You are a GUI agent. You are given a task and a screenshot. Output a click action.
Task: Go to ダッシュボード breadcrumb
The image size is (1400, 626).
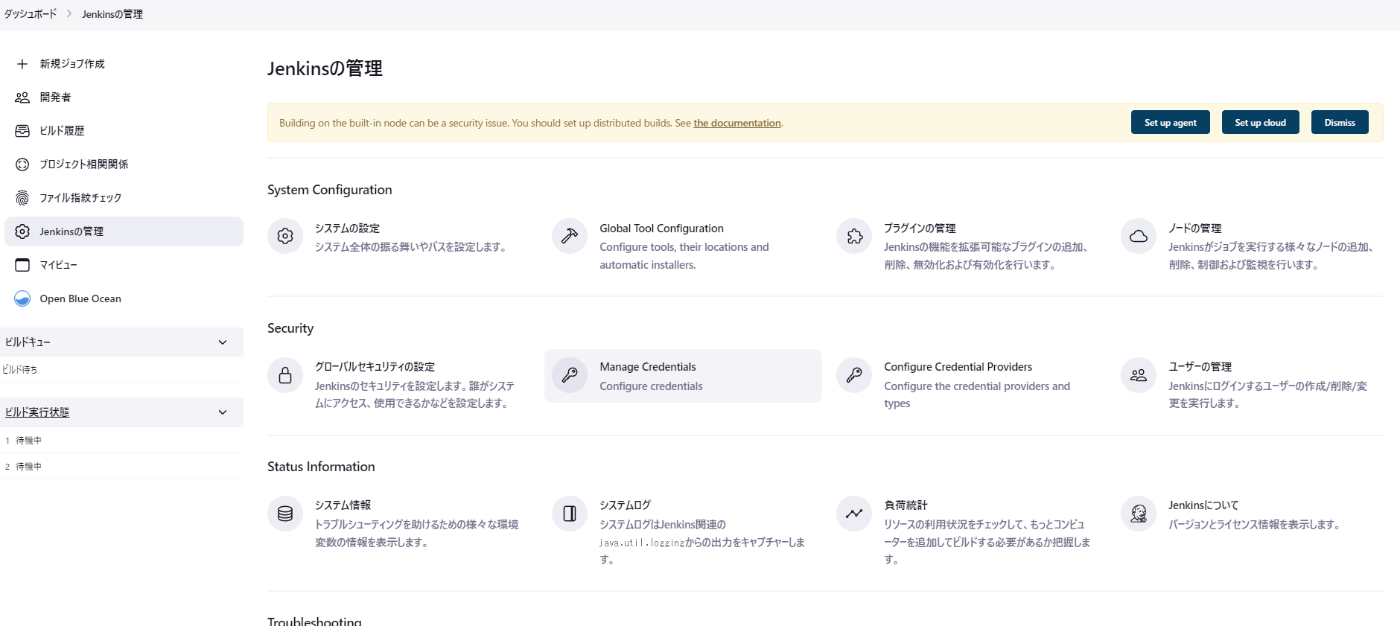(30, 14)
